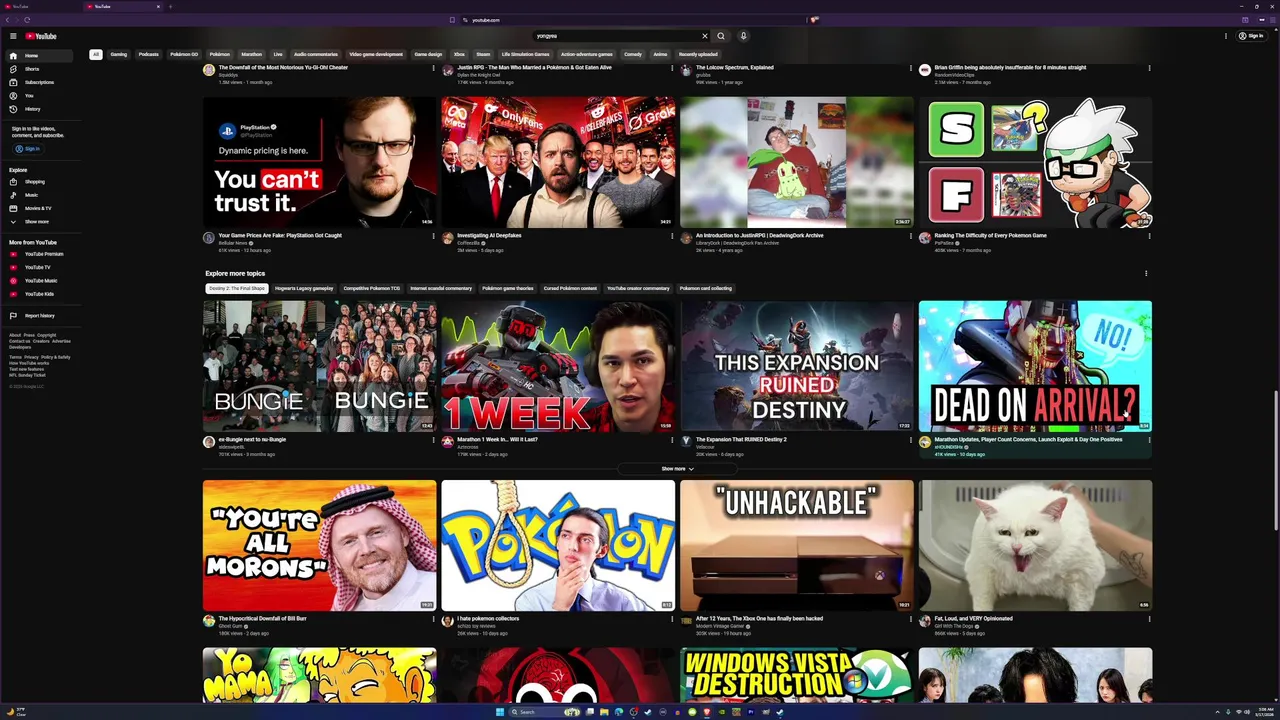This screenshot has width=1280, height=720.
Task: Open YouTube Premium from sidebar
Action: click(x=38, y=254)
